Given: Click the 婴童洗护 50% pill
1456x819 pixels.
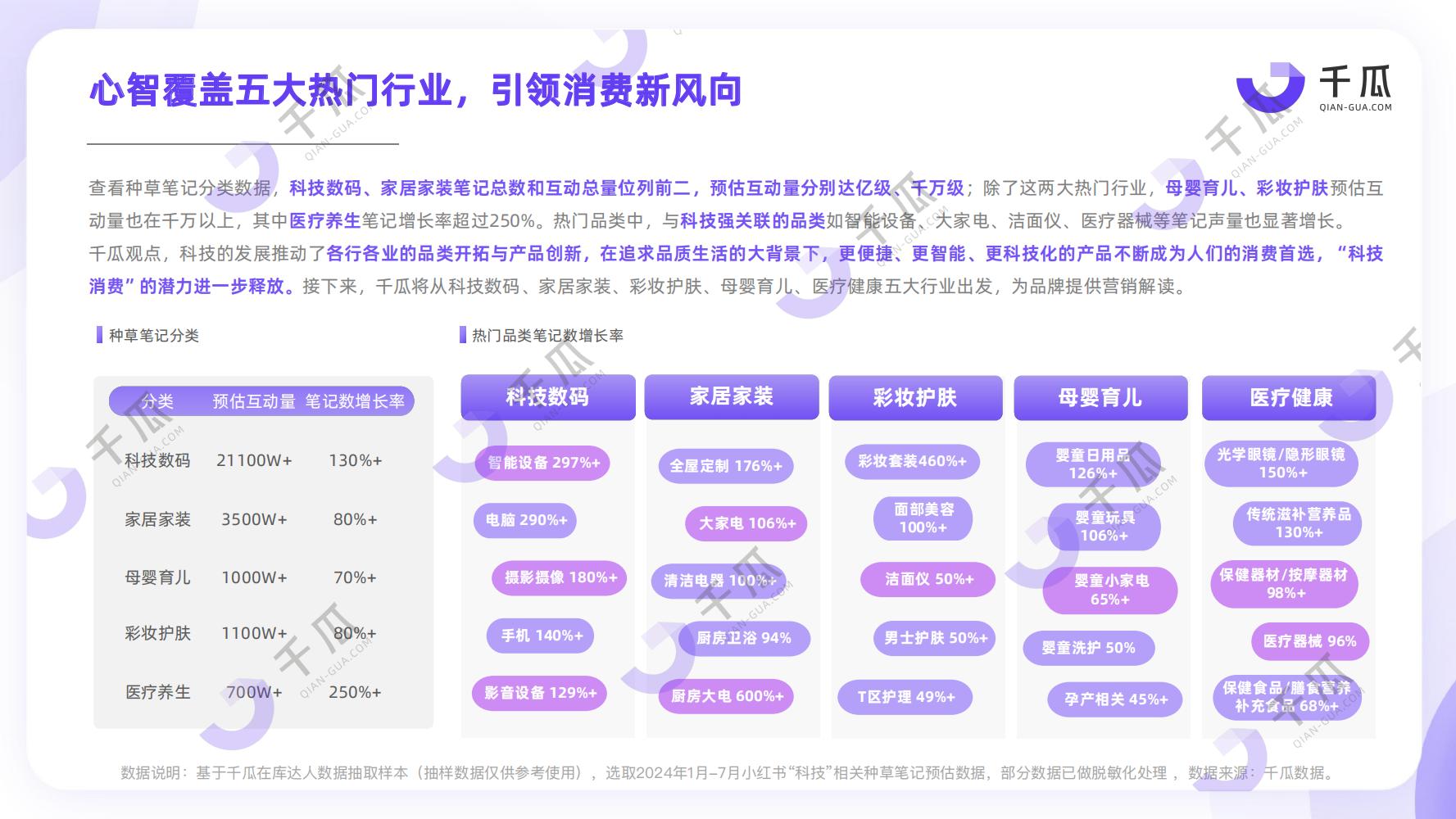Looking at the screenshot, I should 1089,648.
